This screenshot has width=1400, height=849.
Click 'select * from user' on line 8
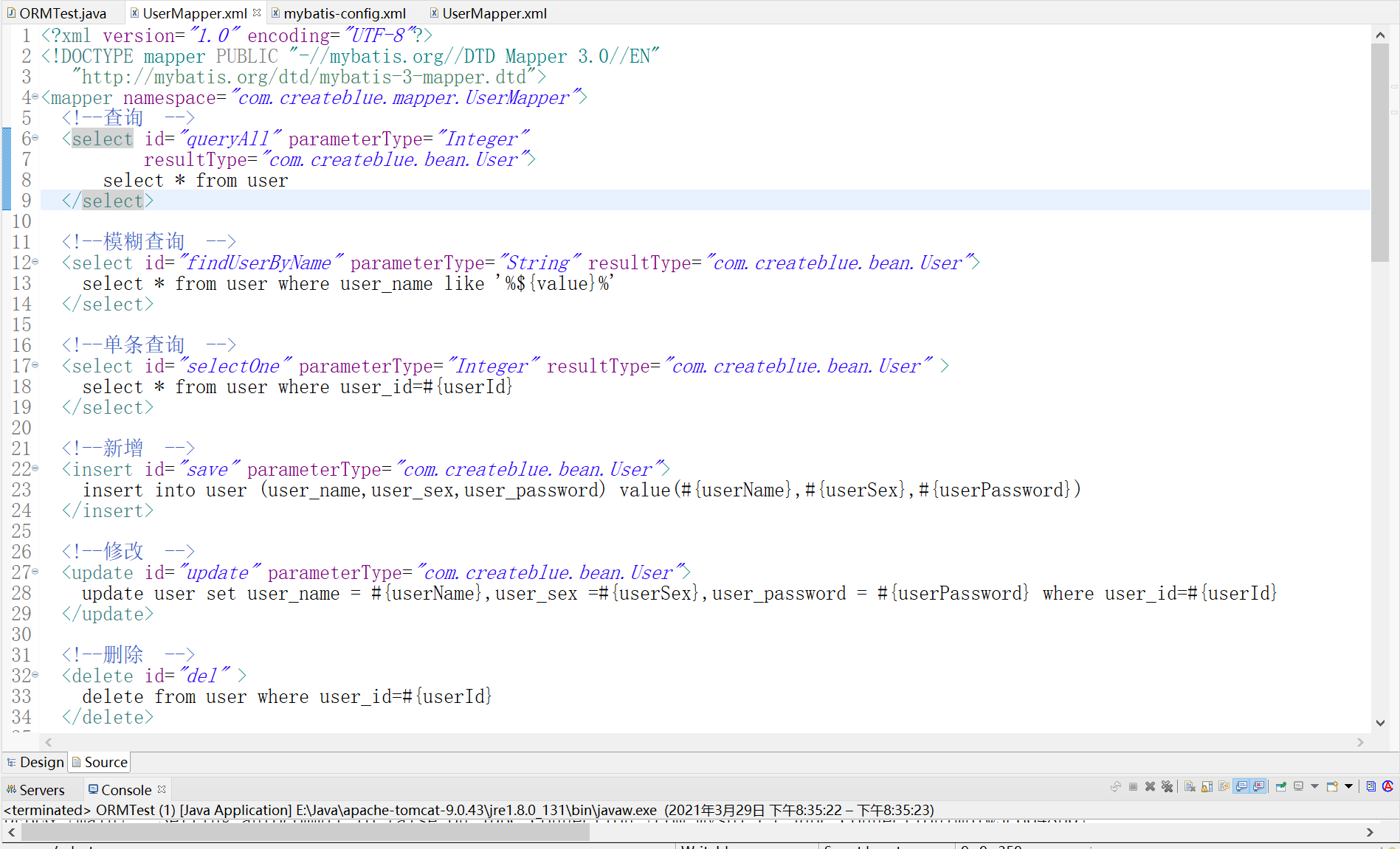point(196,180)
